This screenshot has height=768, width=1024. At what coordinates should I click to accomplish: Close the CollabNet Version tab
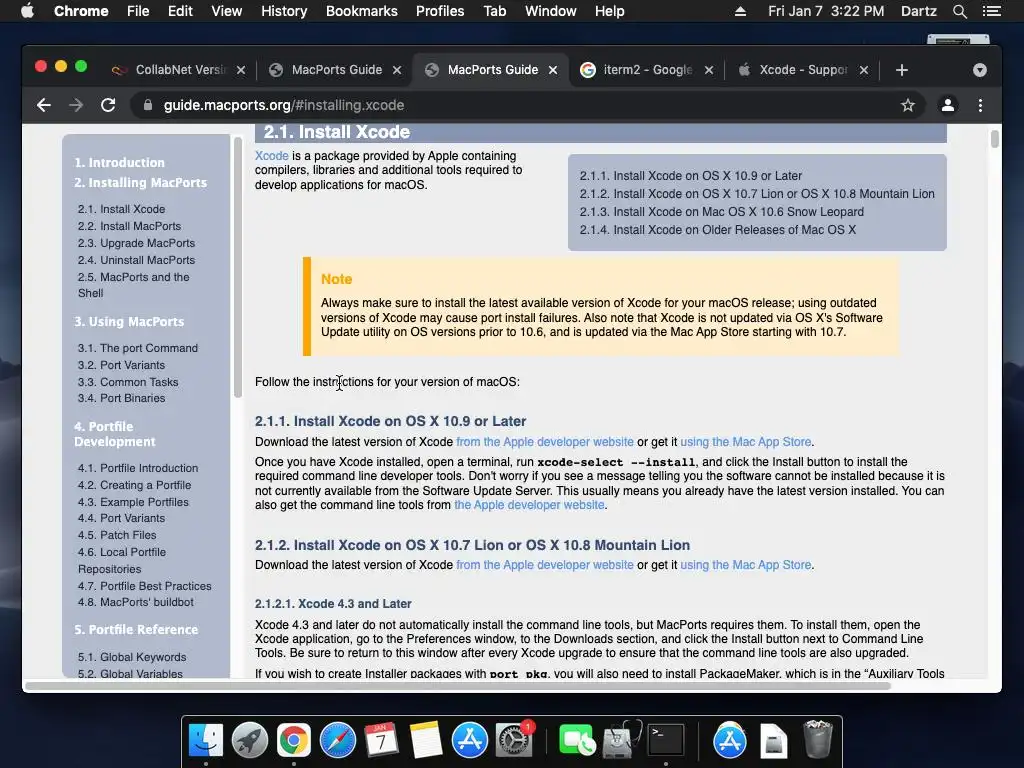click(241, 70)
